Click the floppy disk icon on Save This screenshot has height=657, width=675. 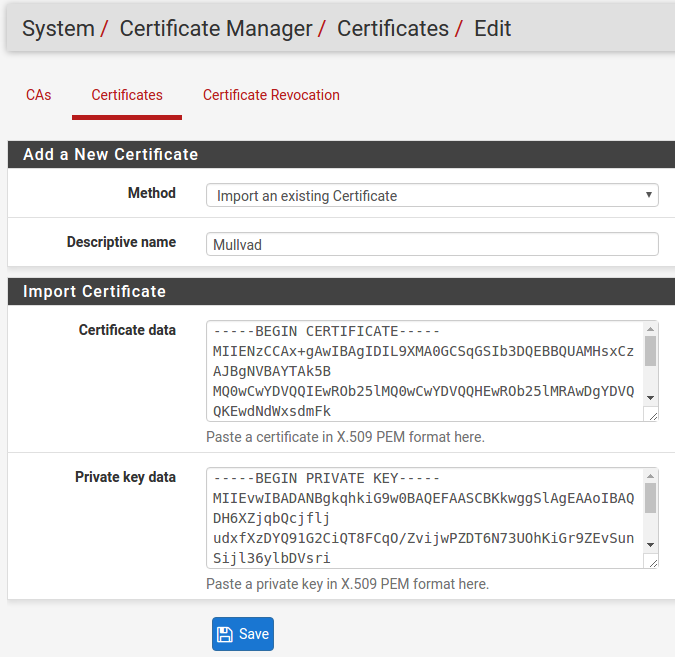pos(224,634)
